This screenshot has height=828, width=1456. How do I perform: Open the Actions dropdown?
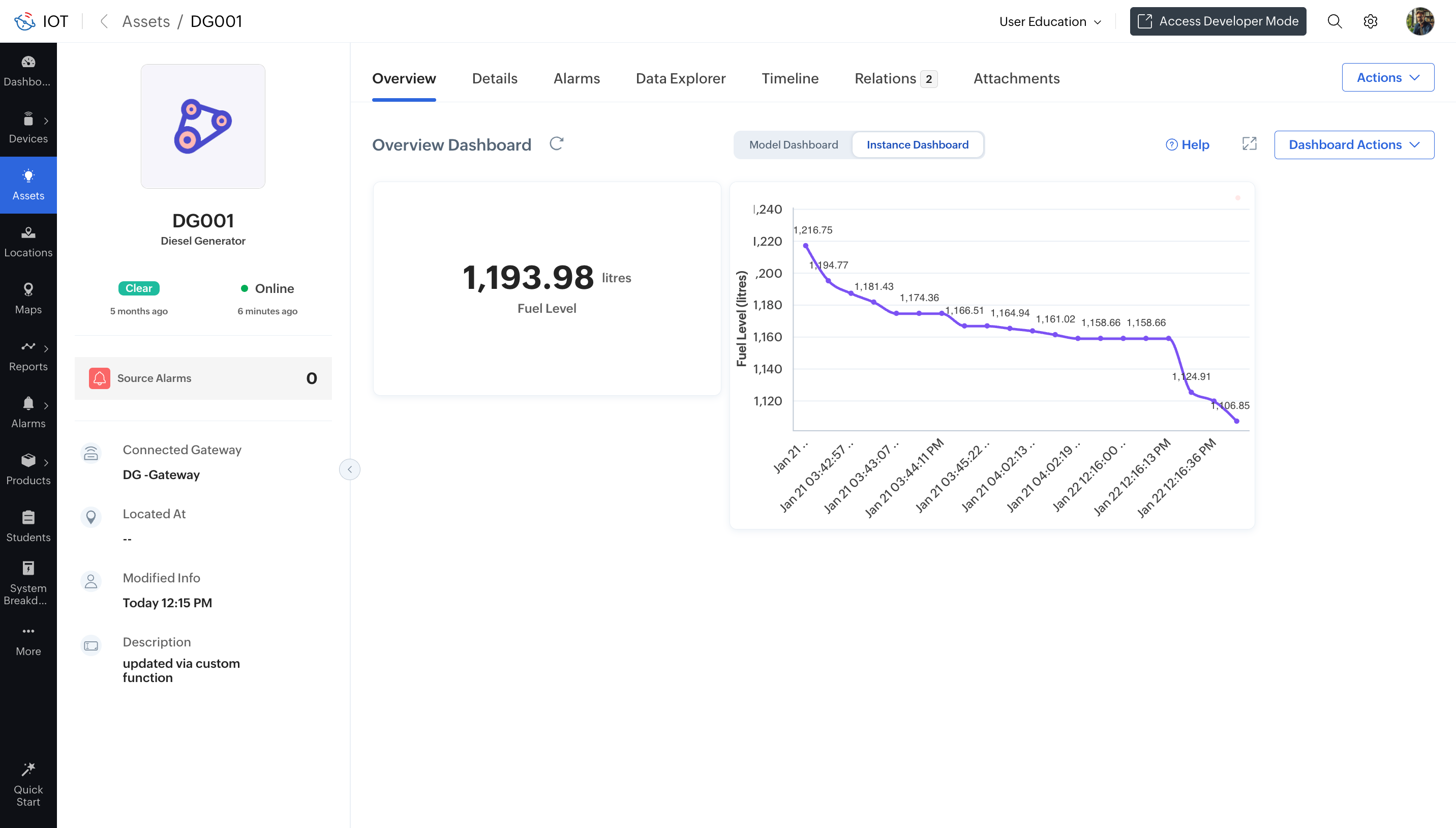pos(1387,77)
